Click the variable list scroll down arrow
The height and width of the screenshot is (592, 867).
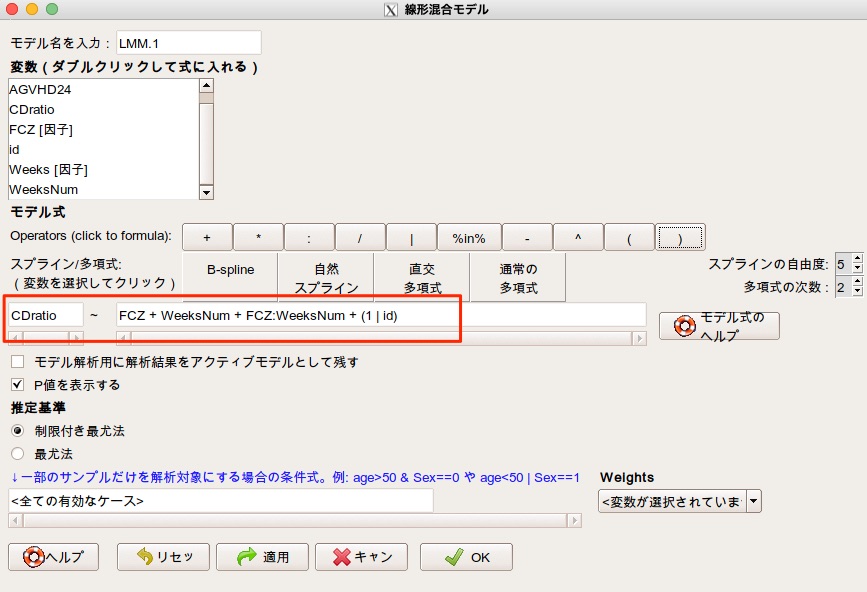[x=206, y=192]
